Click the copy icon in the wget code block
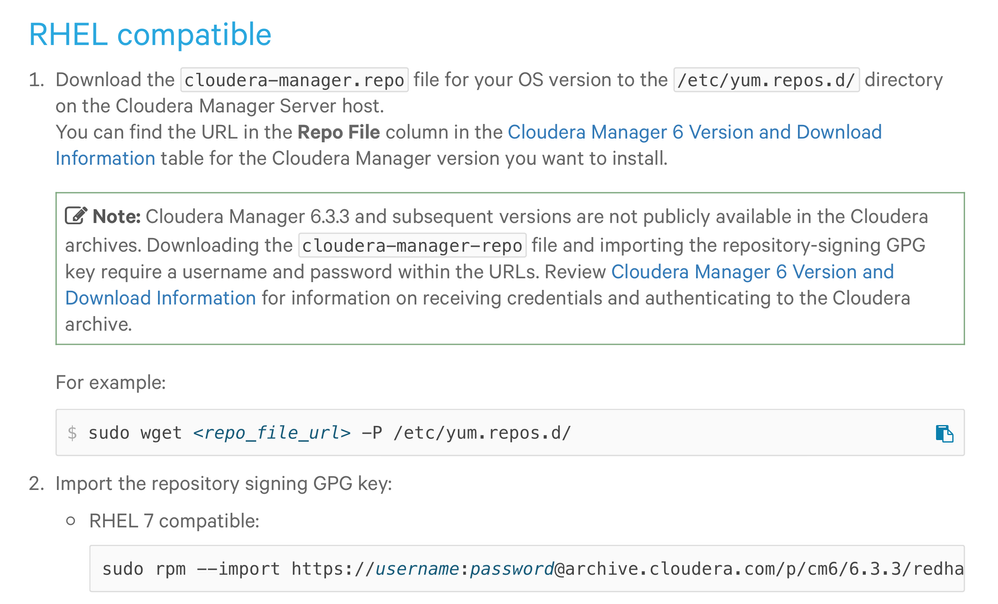The image size is (998, 604). [944, 433]
